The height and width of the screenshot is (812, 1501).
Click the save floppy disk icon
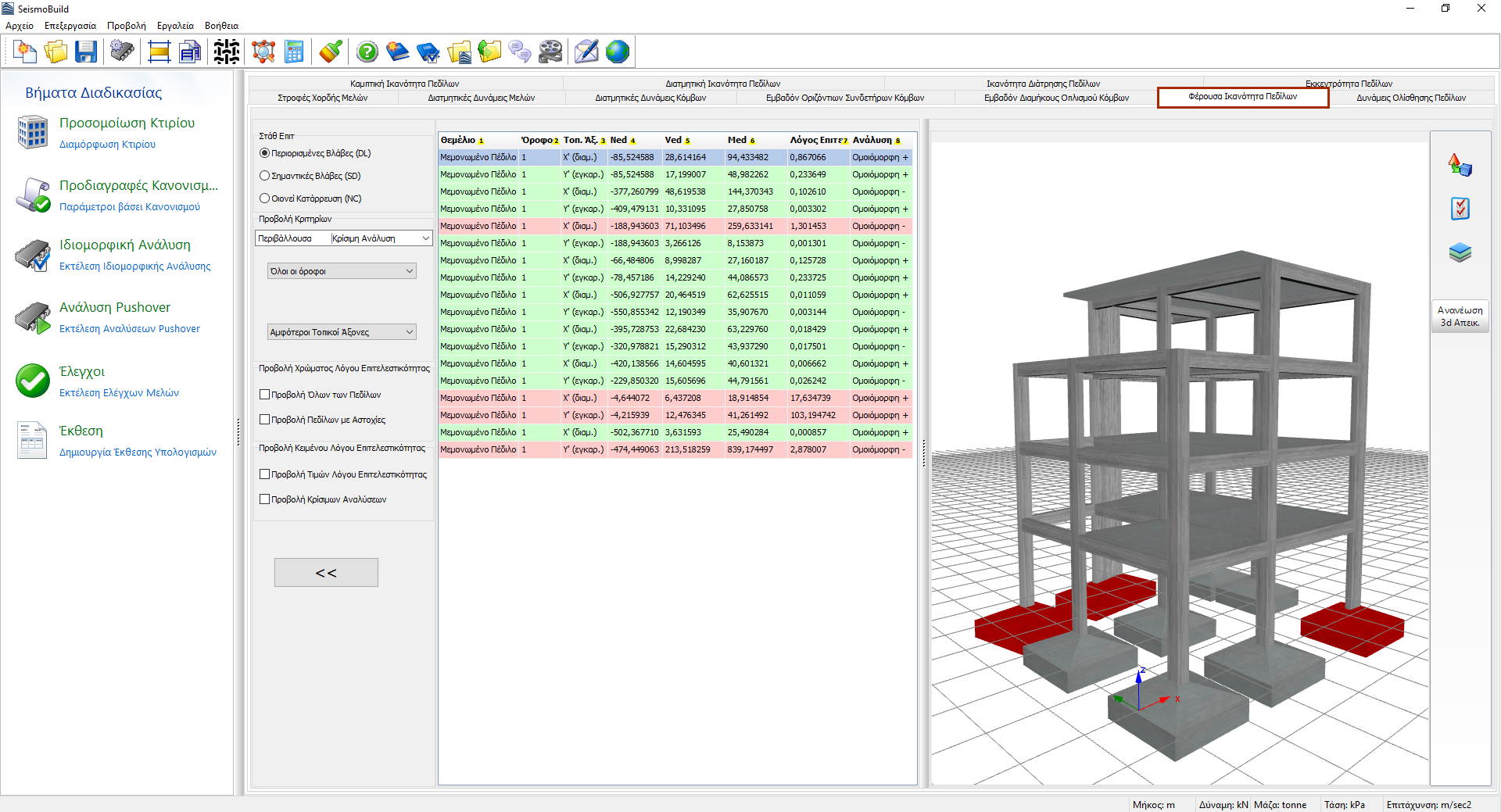click(86, 52)
